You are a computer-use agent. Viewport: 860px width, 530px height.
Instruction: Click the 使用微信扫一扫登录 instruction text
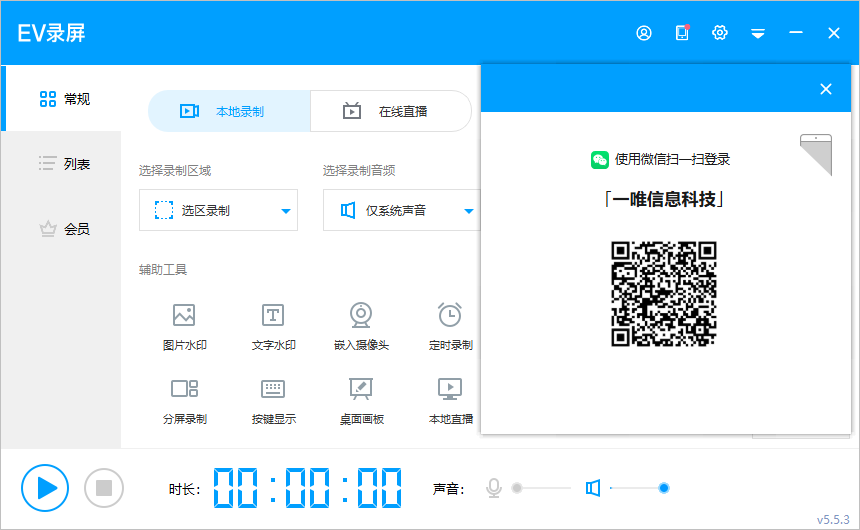click(672, 160)
